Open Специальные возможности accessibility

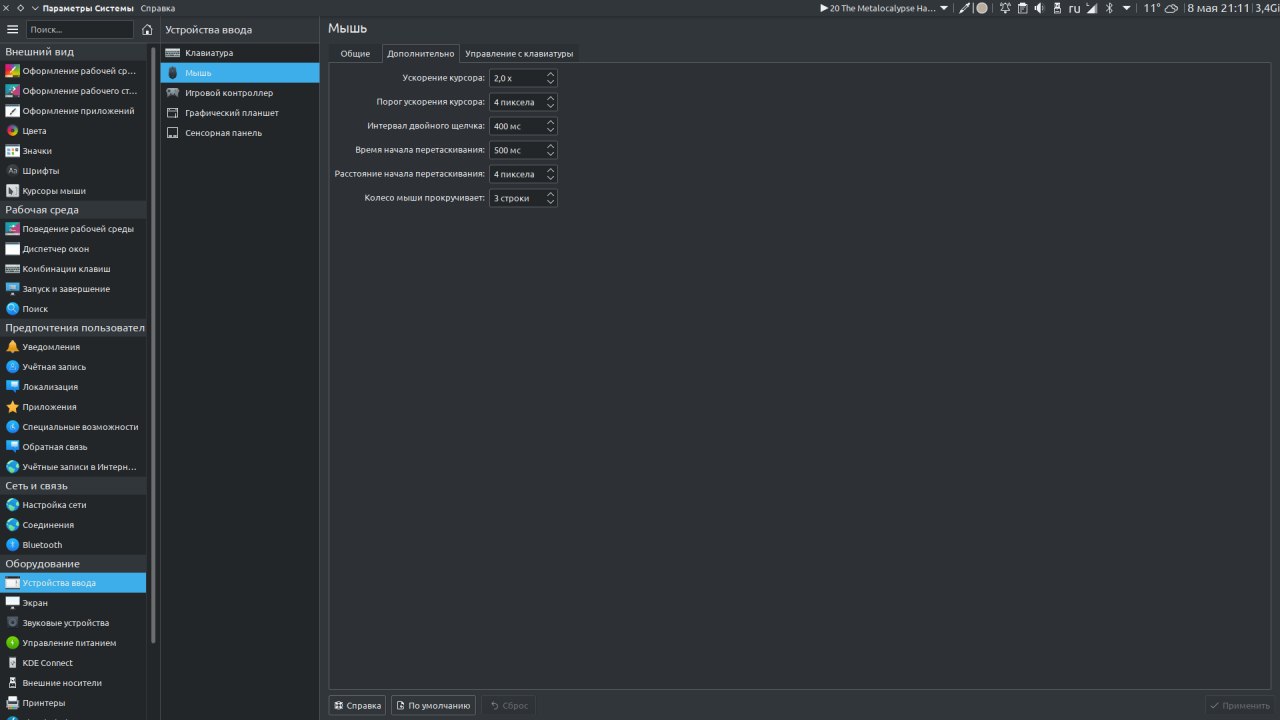click(73, 427)
